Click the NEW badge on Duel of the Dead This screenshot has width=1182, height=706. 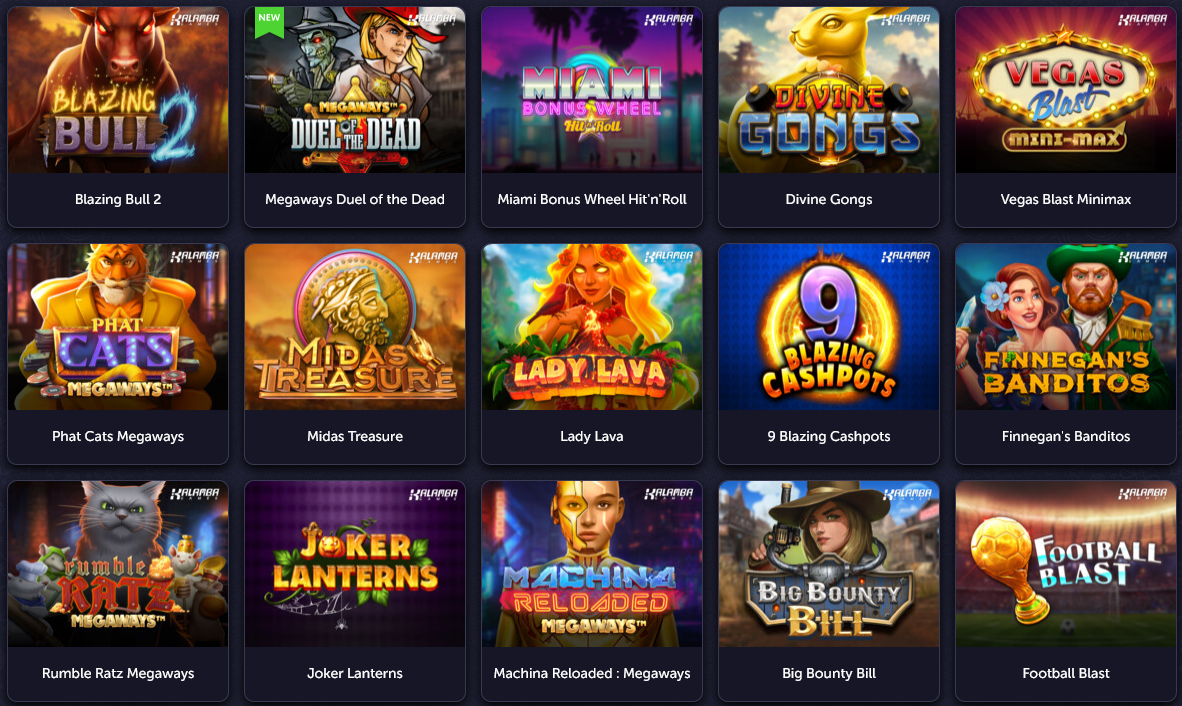(x=269, y=22)
